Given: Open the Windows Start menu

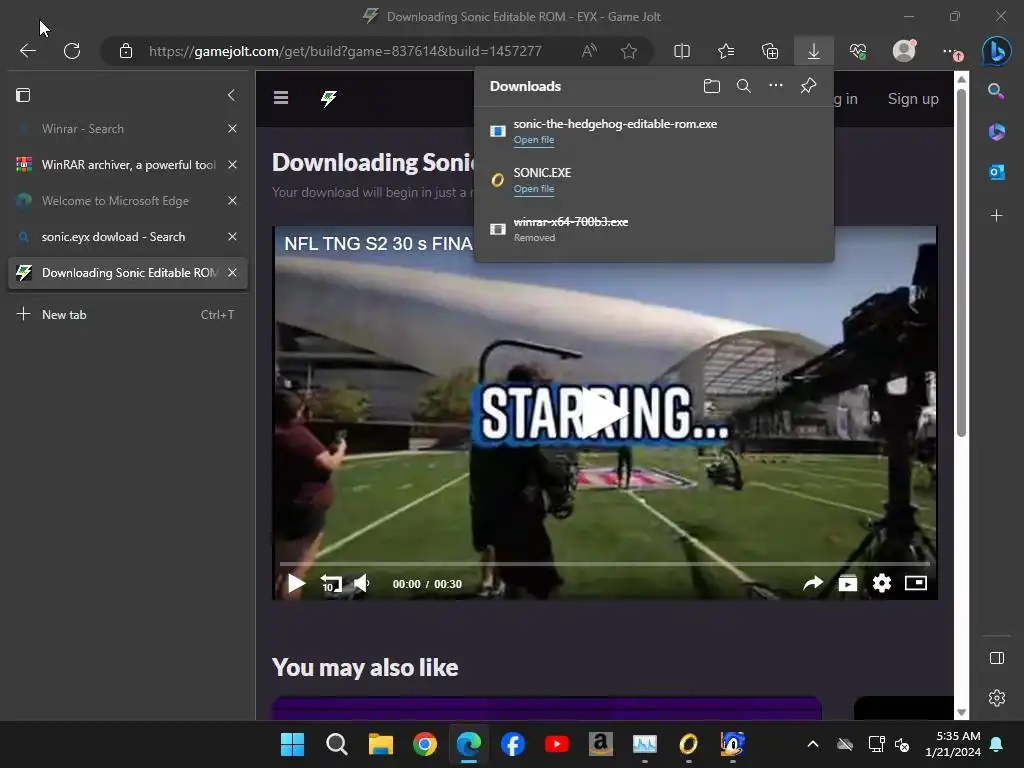Looking at the screenshot, I should coord(292,744).
